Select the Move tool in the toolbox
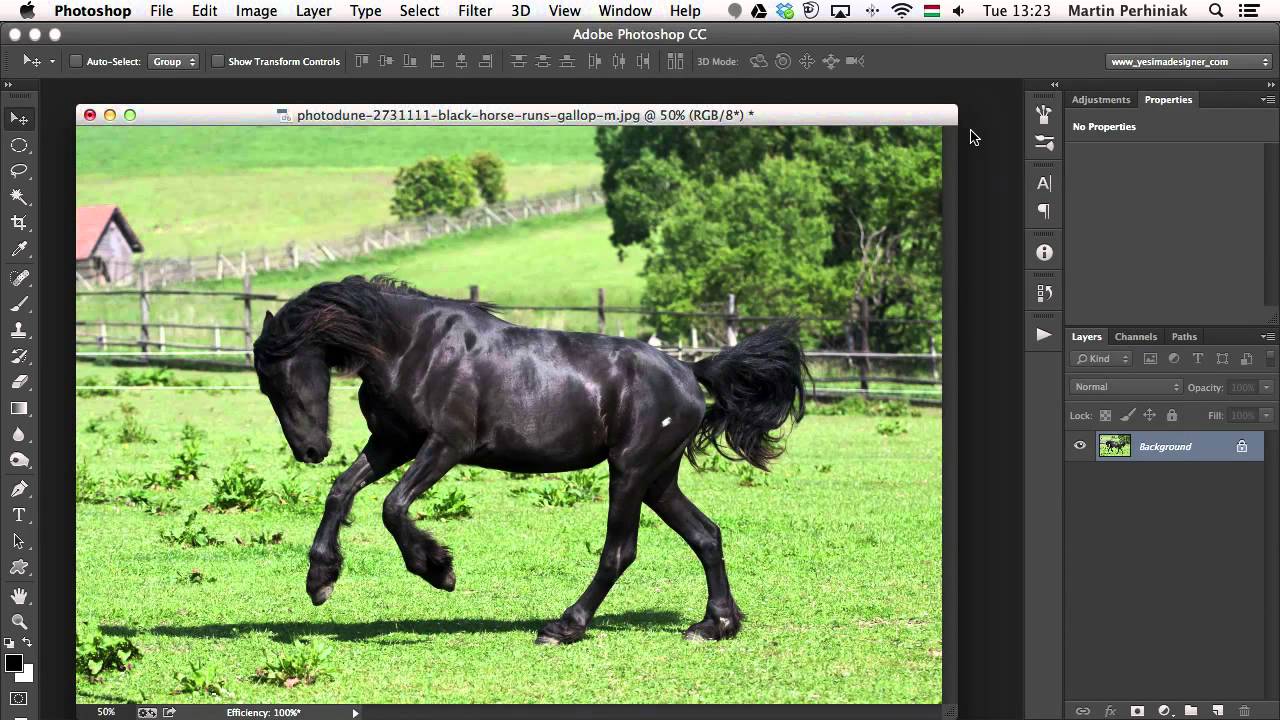1280x720 pixels. 19,119
